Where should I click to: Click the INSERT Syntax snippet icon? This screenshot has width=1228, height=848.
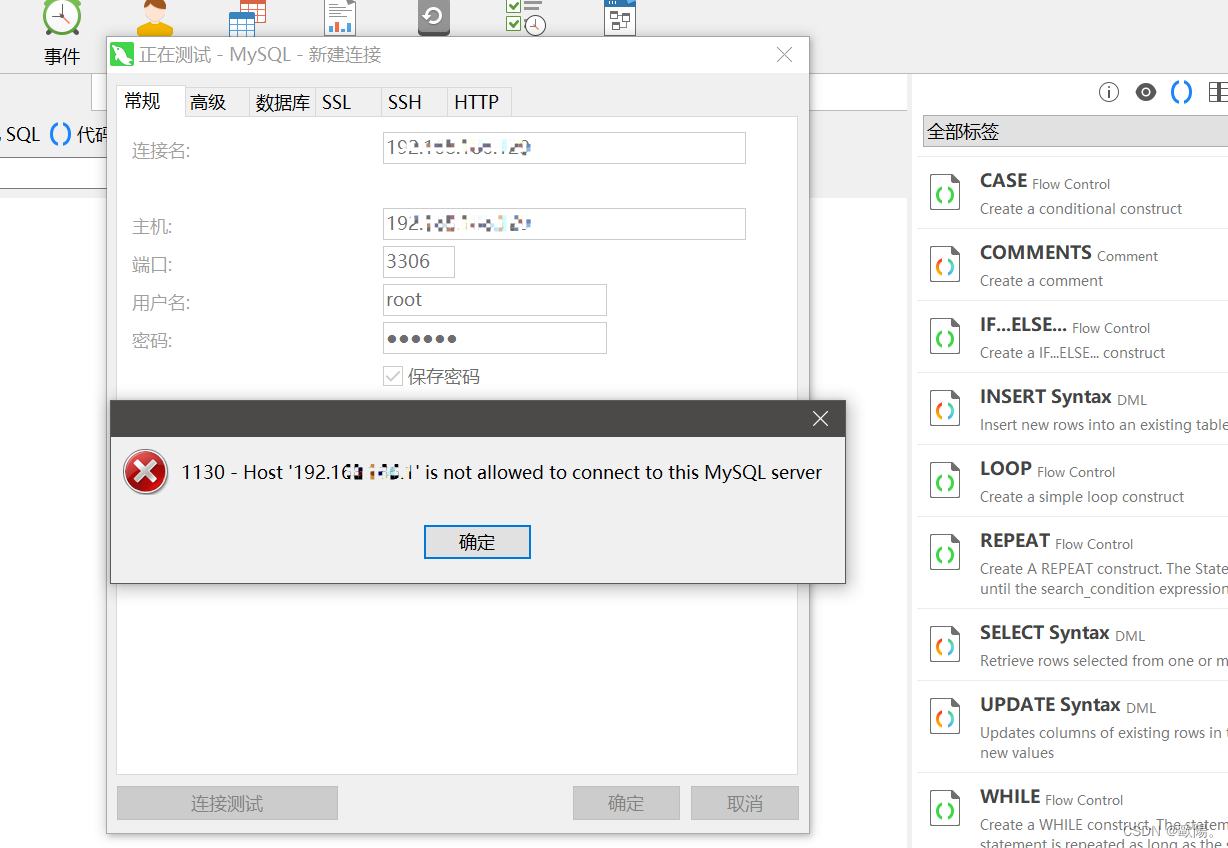945,409
